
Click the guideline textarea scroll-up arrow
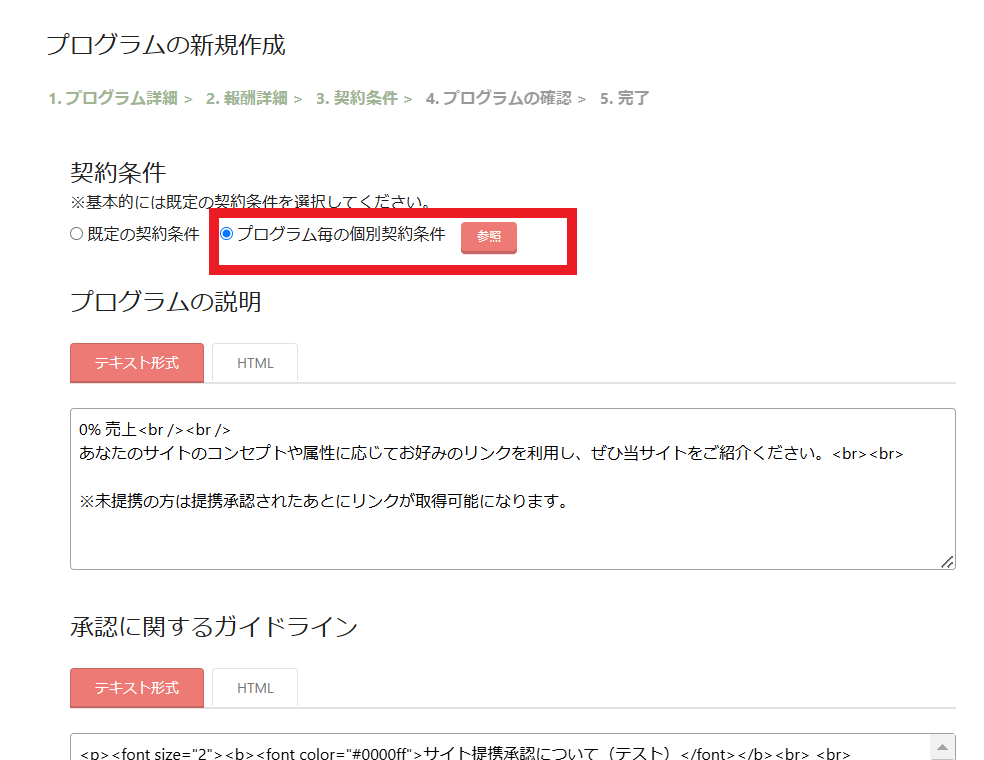coord(942,747)
